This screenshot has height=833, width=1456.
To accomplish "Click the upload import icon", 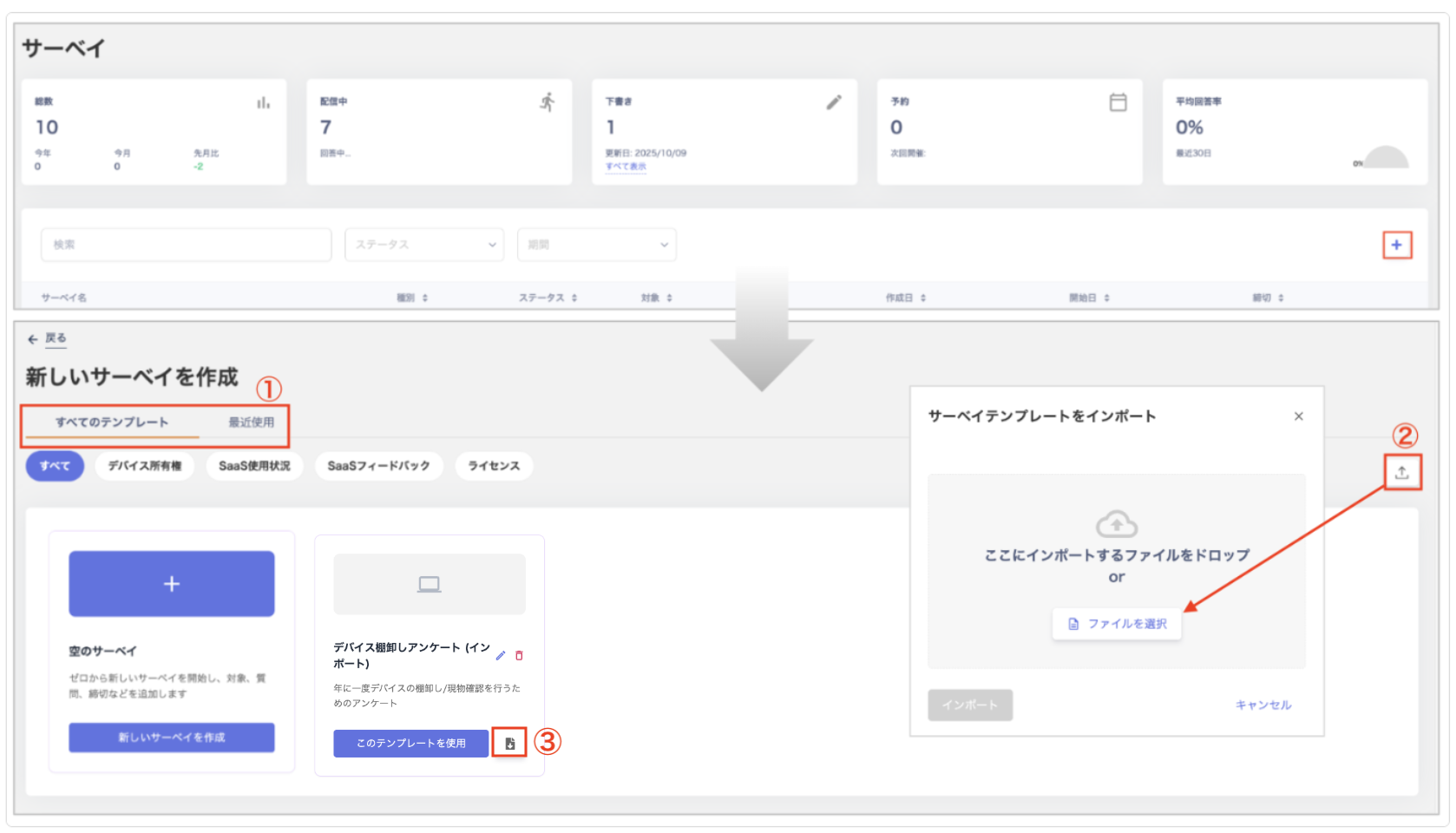I will coord(1401,473).
